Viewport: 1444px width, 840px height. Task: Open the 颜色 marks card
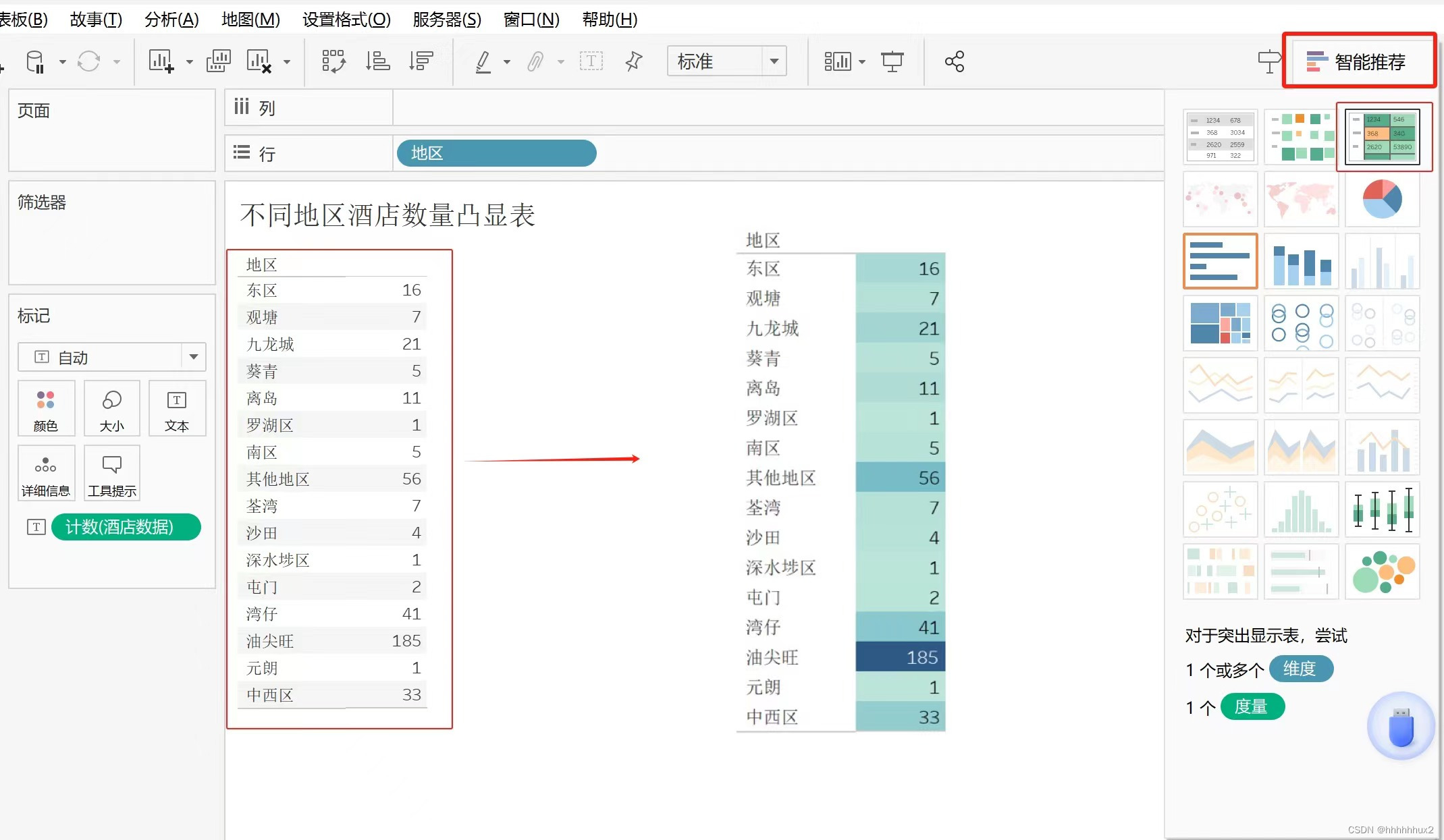46,408
